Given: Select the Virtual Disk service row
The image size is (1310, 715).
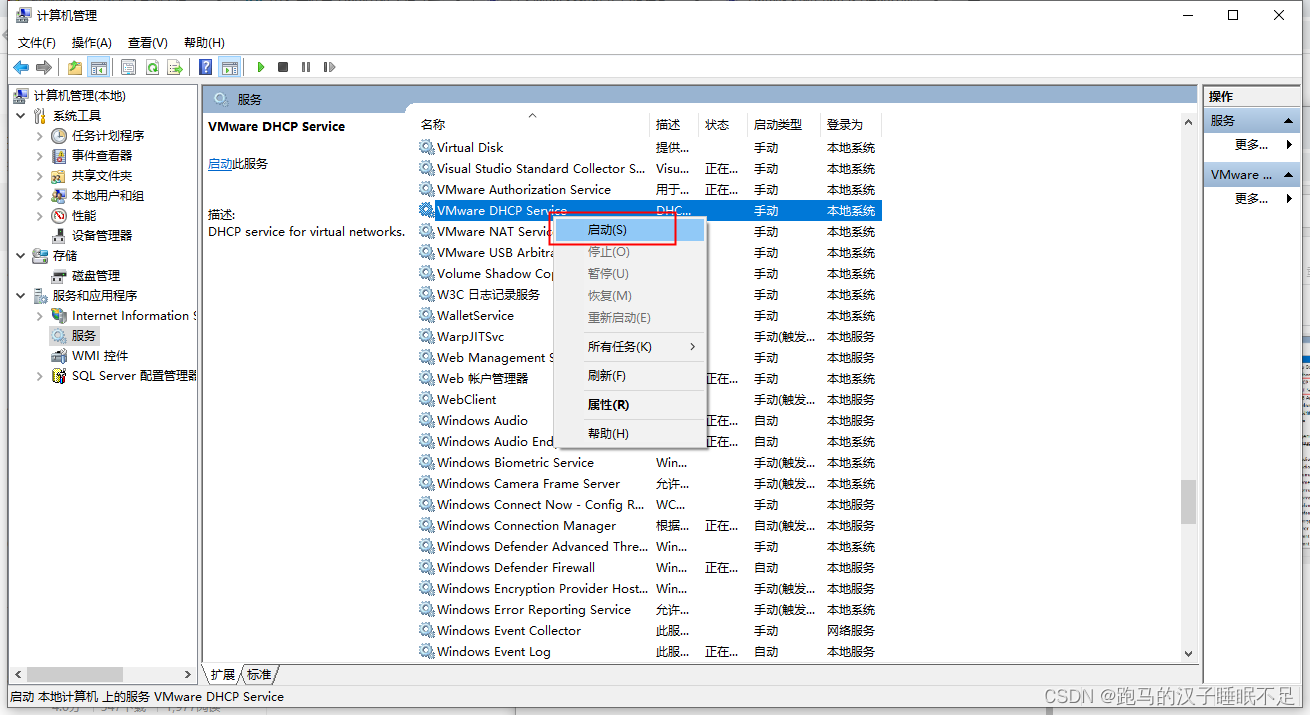Looking at the screenshot, I should [648, 148].
